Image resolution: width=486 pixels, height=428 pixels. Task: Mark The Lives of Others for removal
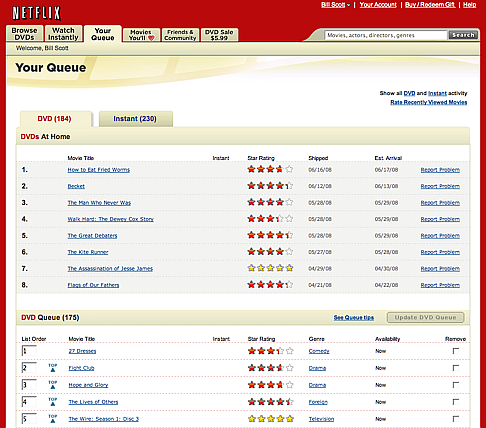pos(456,402)
